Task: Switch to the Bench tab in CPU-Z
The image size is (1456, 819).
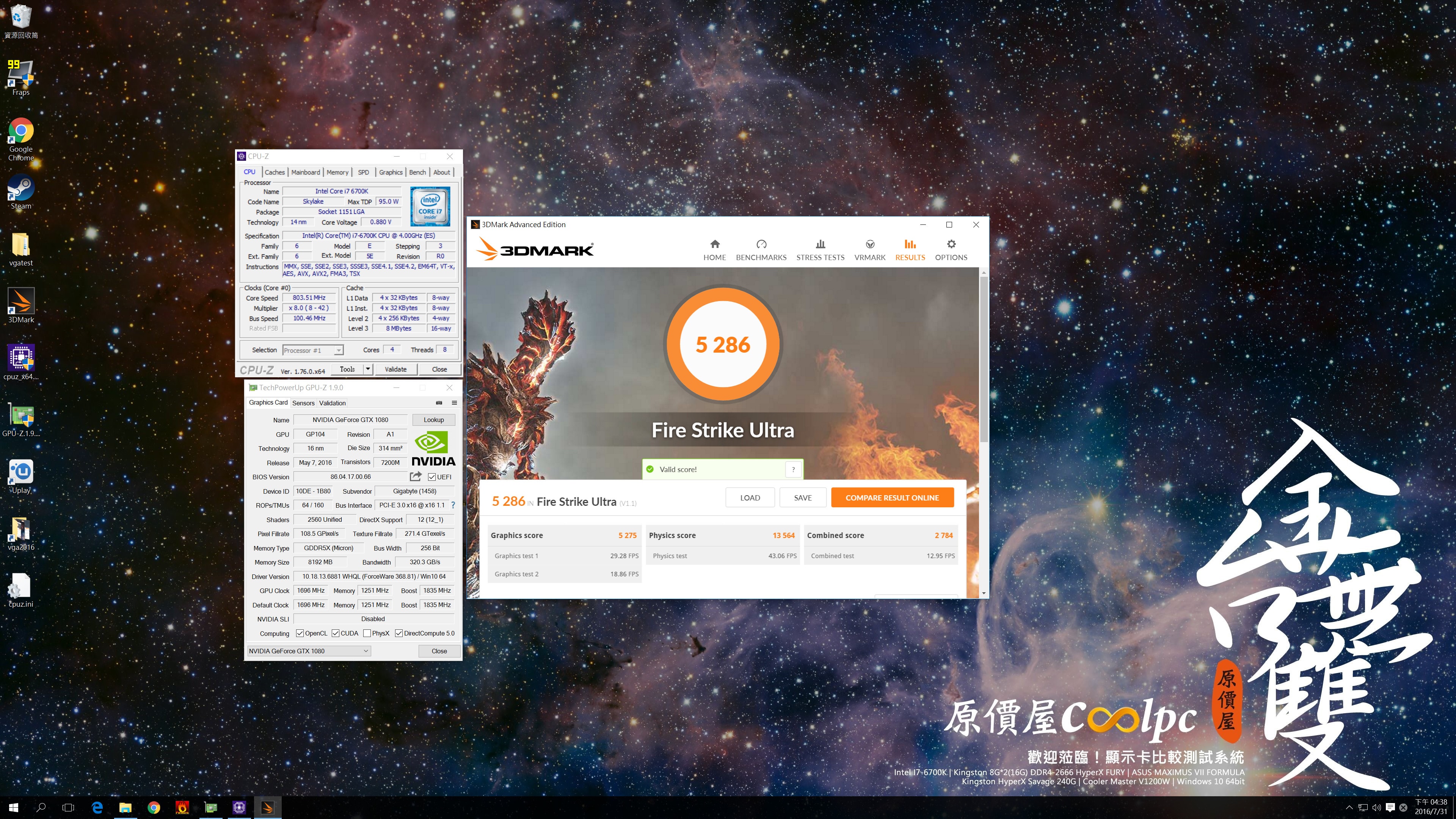Action: 418,173
